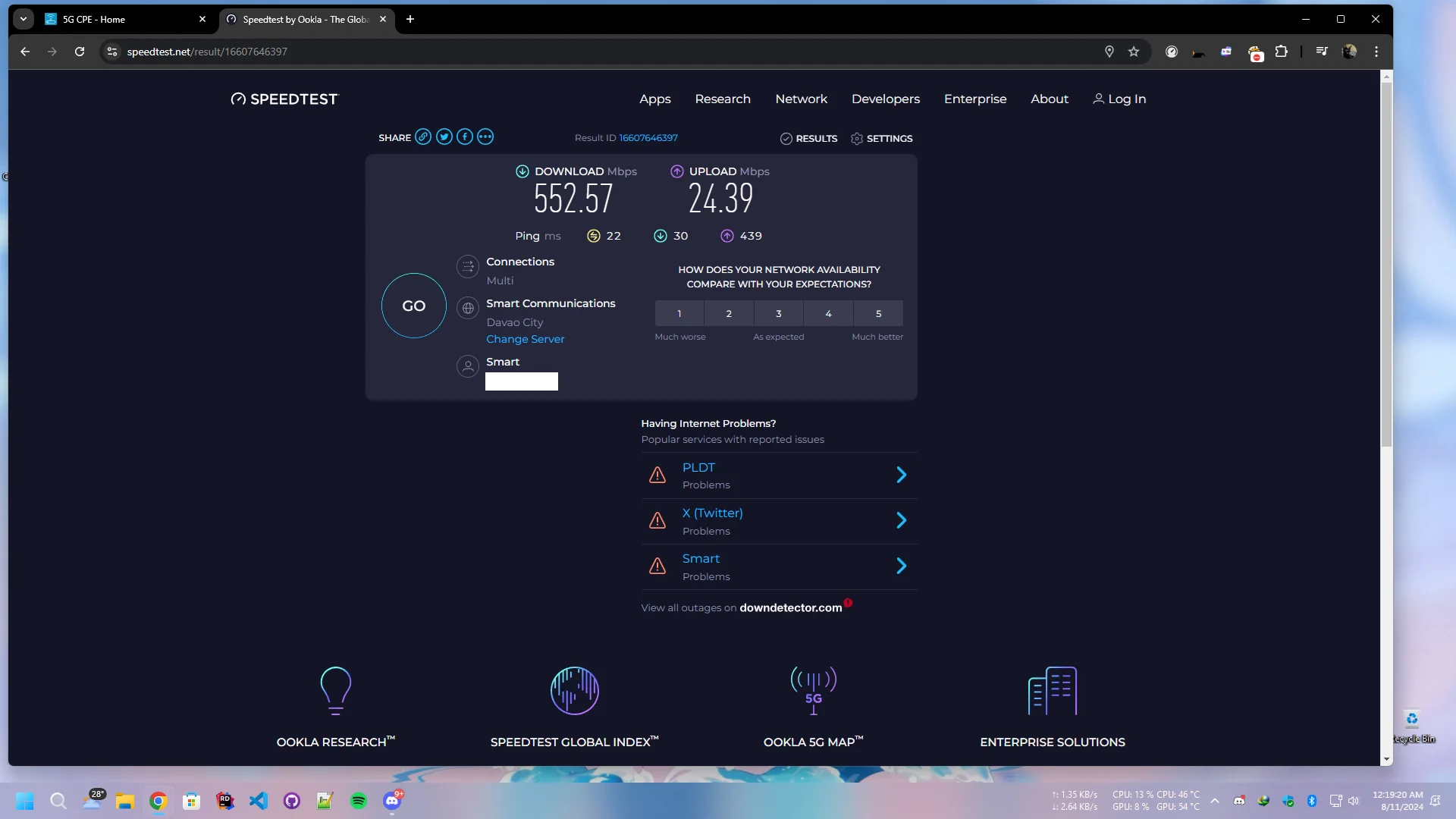Screen dimensions: 1456x819
Task: Open the Bluetooth tray icon
Action: click(x=1312, y=801)
